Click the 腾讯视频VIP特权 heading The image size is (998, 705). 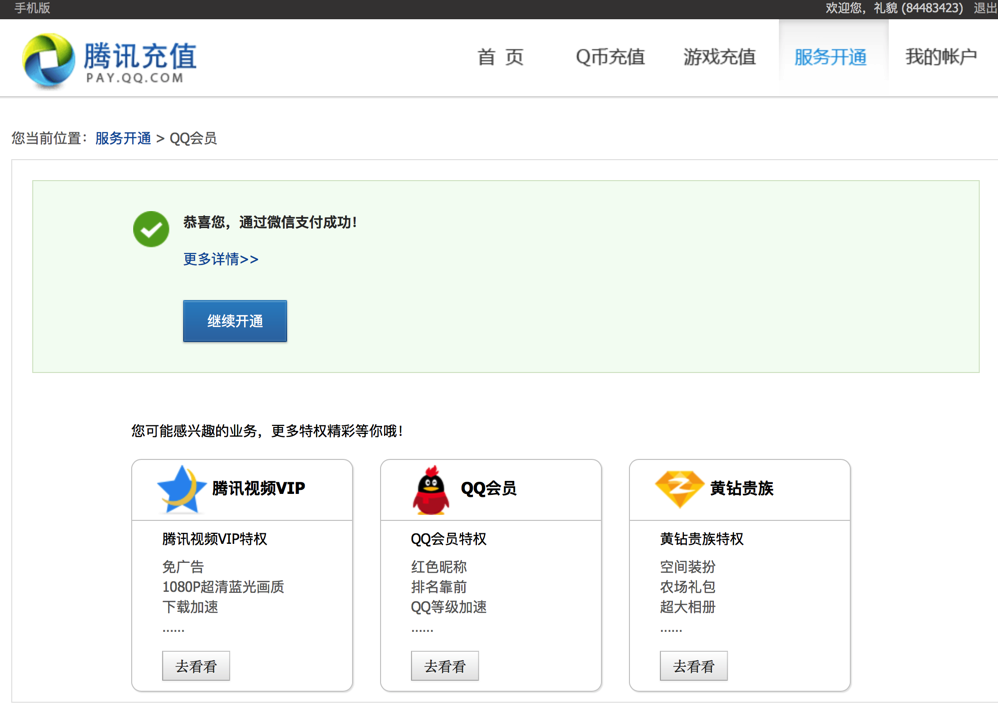click(214, 539)
